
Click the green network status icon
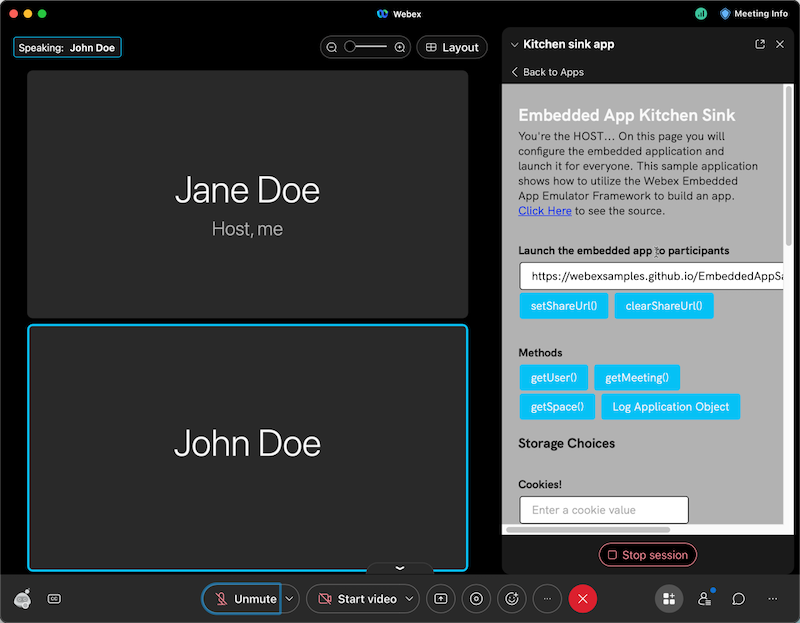tap(701, 14)
